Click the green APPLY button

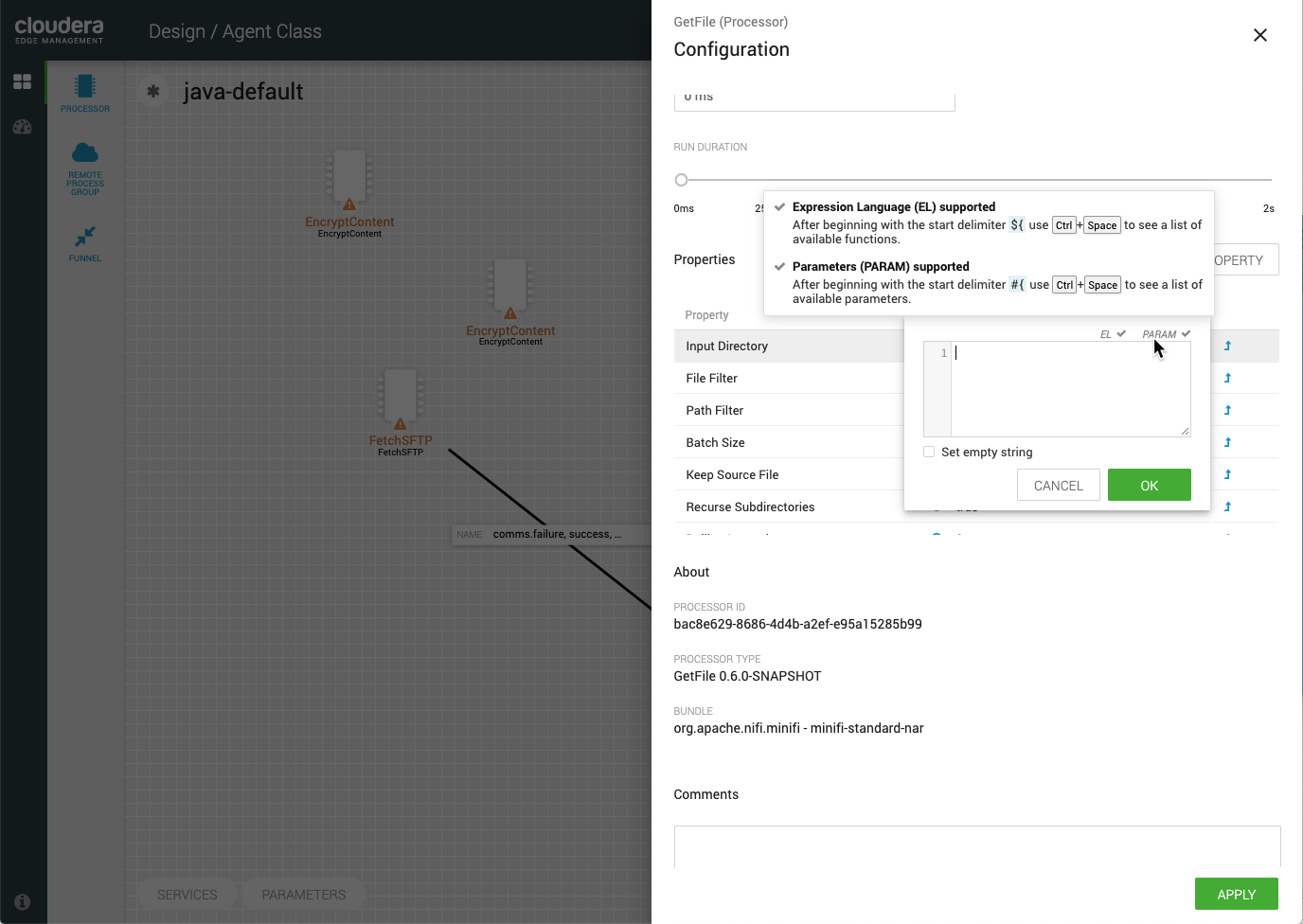point(1237,894)
